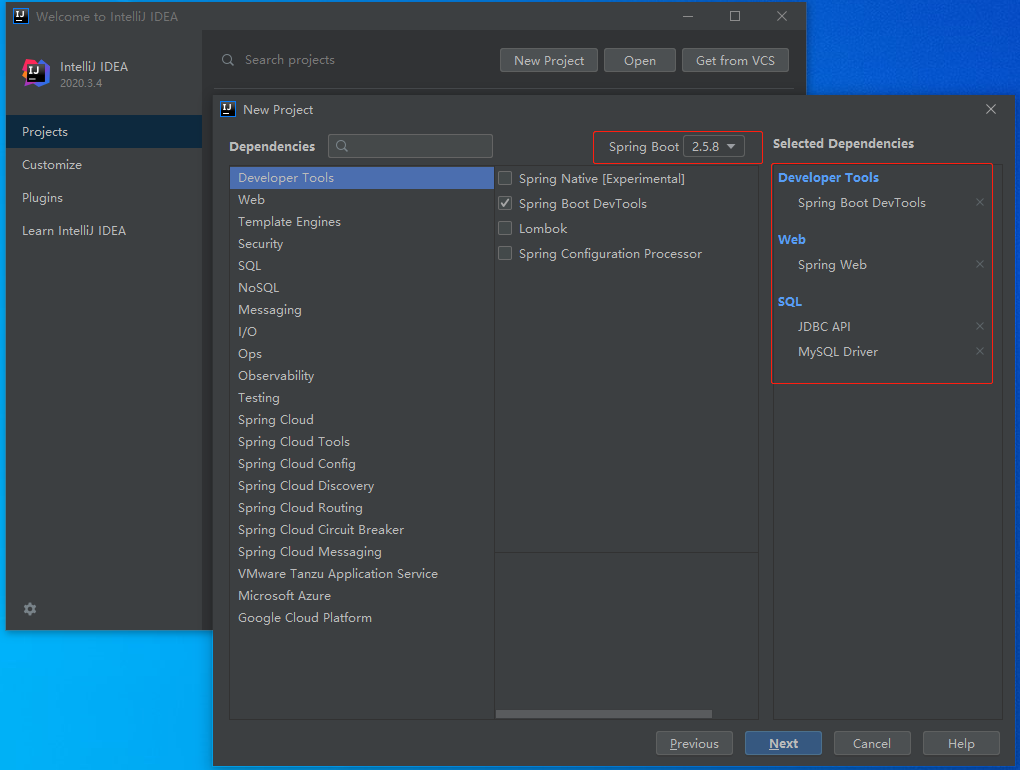Check Spring Configuration Processor

(505, 253)
